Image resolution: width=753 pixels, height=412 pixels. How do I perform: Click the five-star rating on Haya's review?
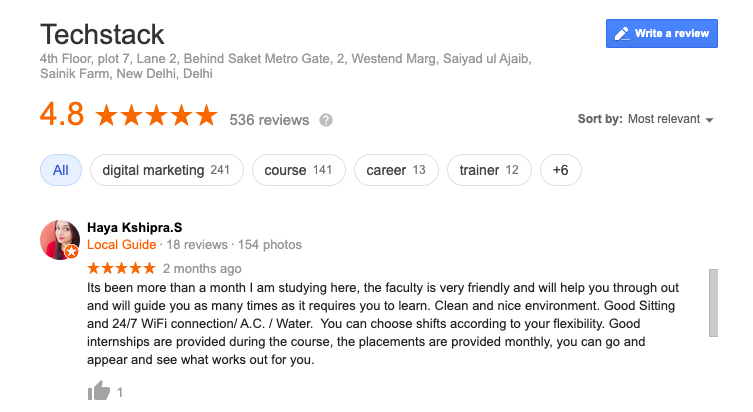(121, 268)
